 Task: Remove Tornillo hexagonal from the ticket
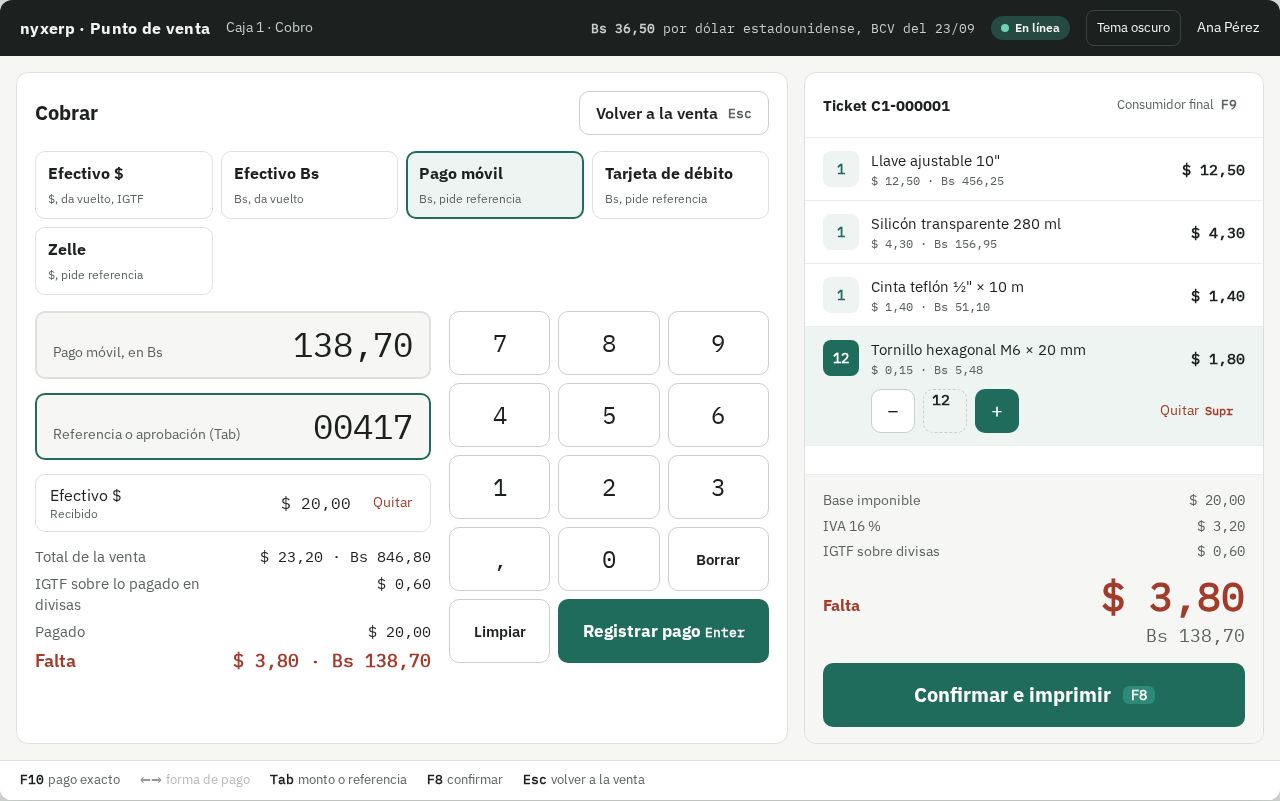pyautogui.click(x=1196, y=411)
